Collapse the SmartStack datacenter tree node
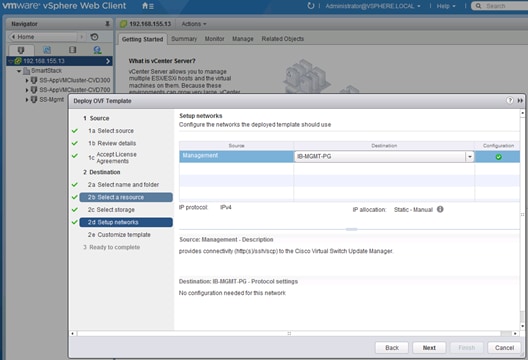This screenshot has width=528, height=360. [19, 71]
